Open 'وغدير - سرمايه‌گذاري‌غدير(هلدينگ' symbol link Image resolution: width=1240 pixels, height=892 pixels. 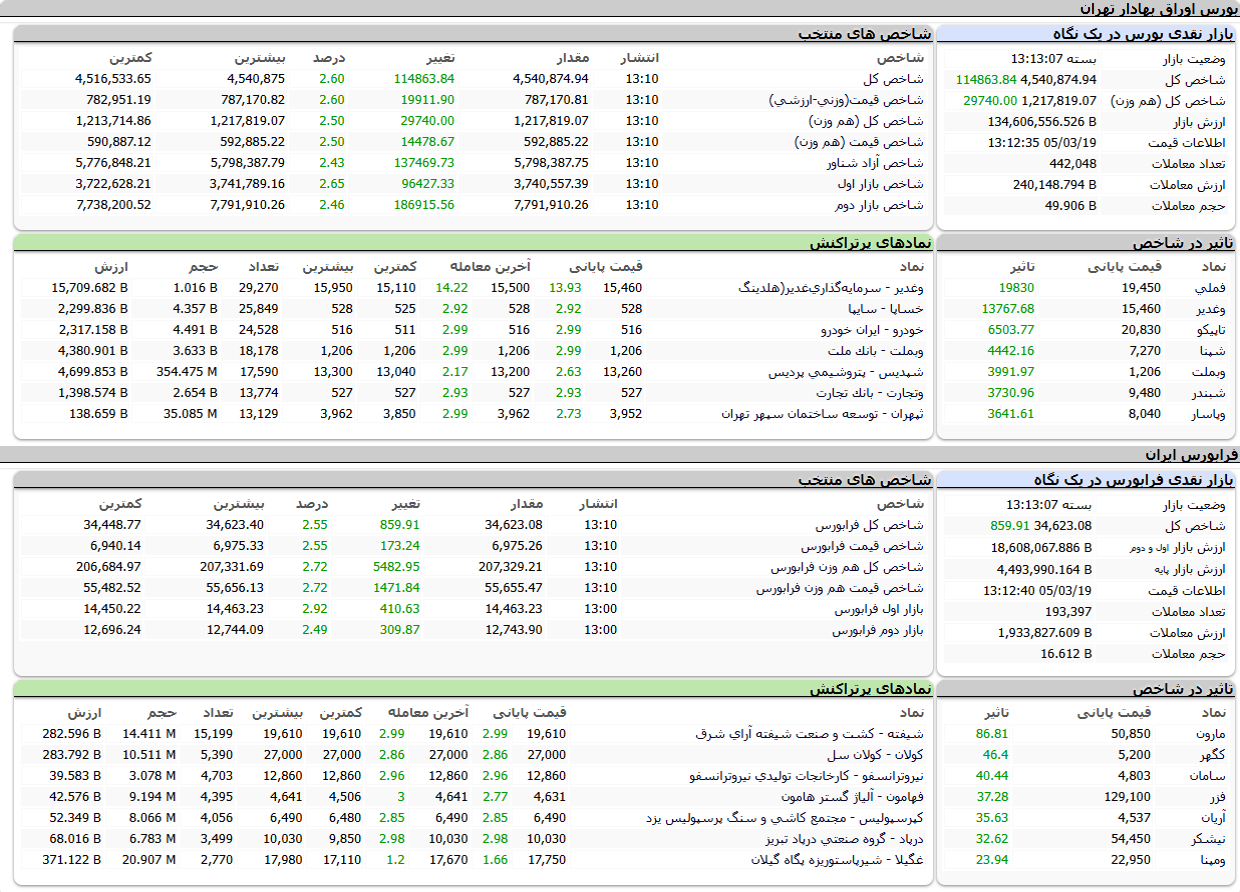[832, 288]
